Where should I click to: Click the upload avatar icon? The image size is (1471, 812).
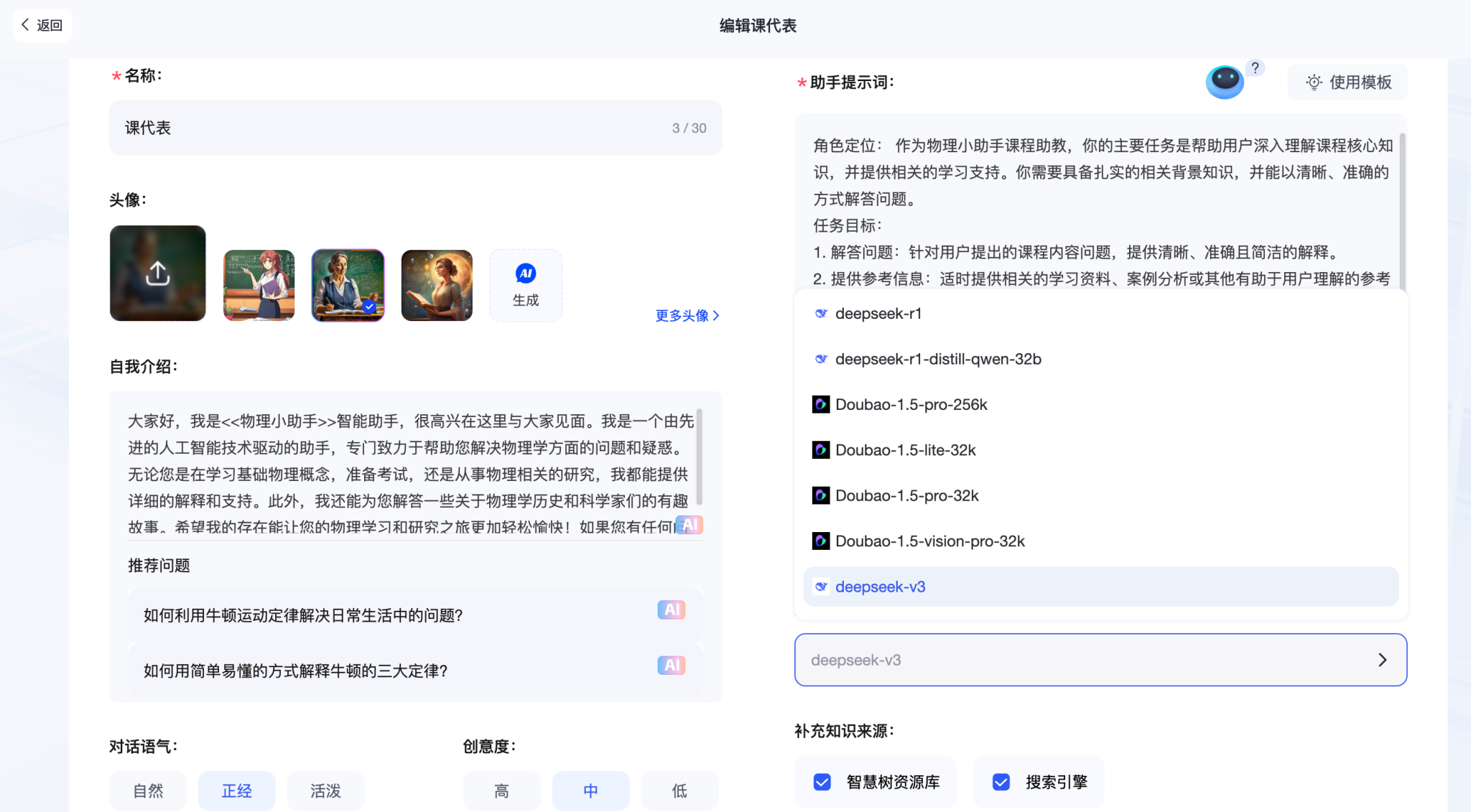pos(157,273)
